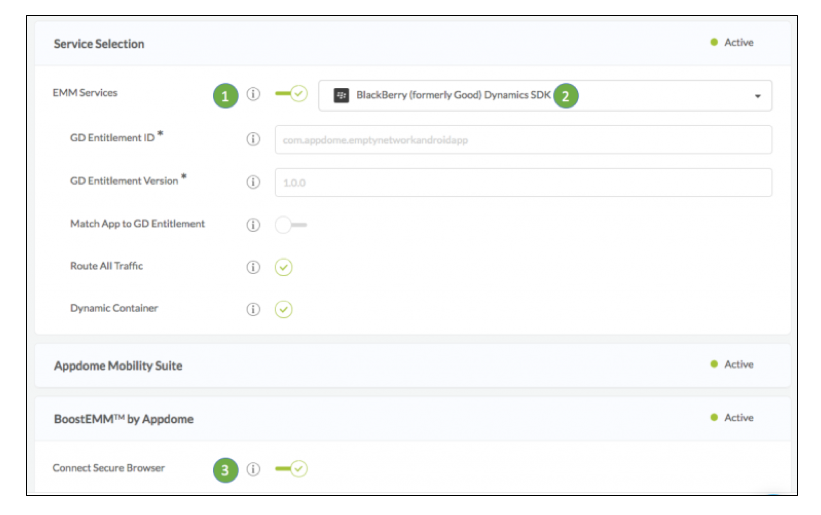Click the BlackBerry logo icon in dropdown

click(341, 95)
